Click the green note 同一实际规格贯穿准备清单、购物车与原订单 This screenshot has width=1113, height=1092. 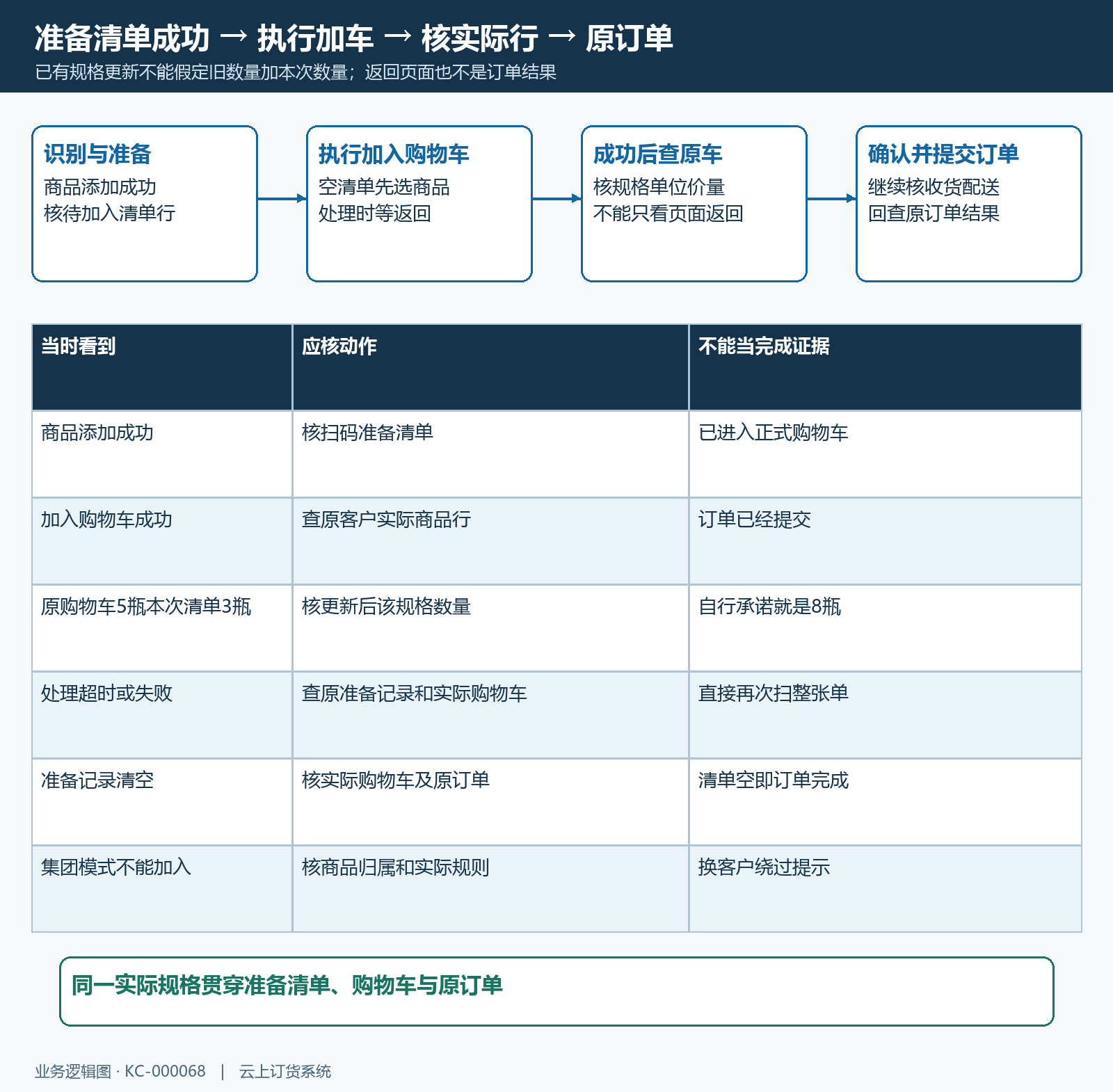(x=556, y=991)
